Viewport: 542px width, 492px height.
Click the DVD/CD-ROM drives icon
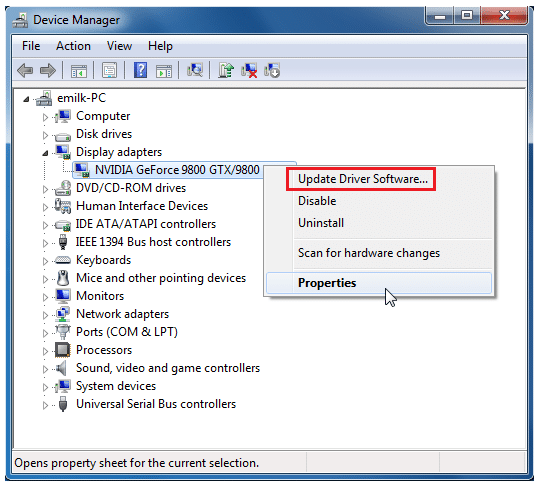point(63,188)
